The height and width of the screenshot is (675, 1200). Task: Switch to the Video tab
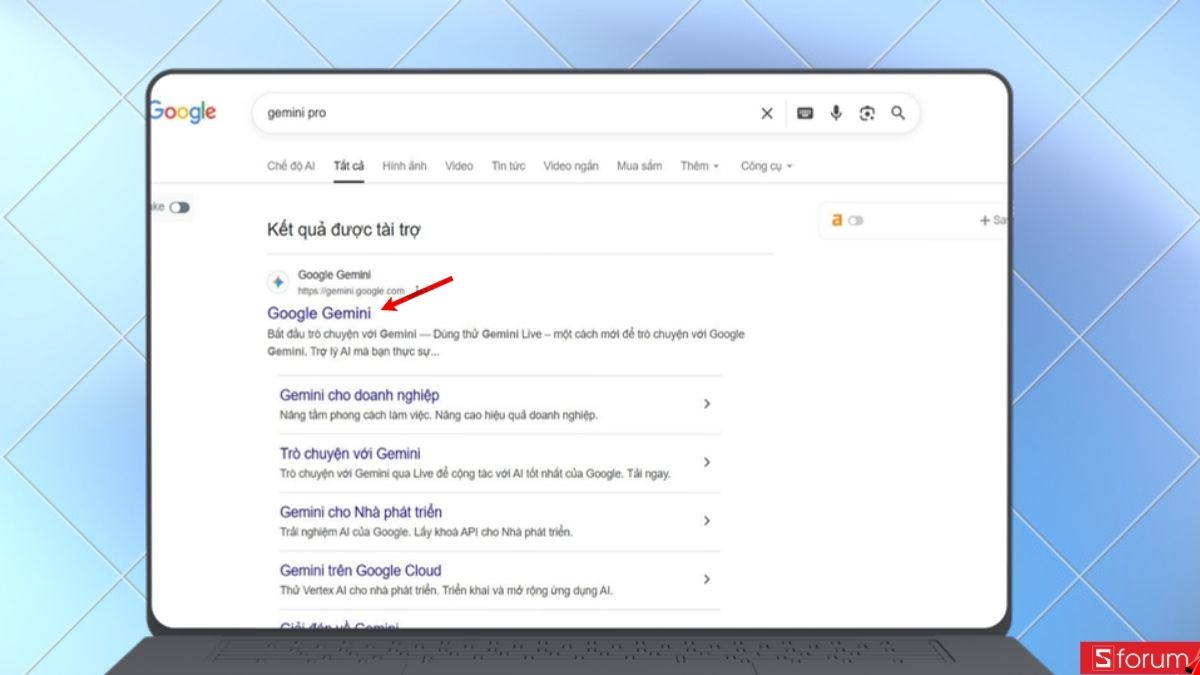click(459, 166)
